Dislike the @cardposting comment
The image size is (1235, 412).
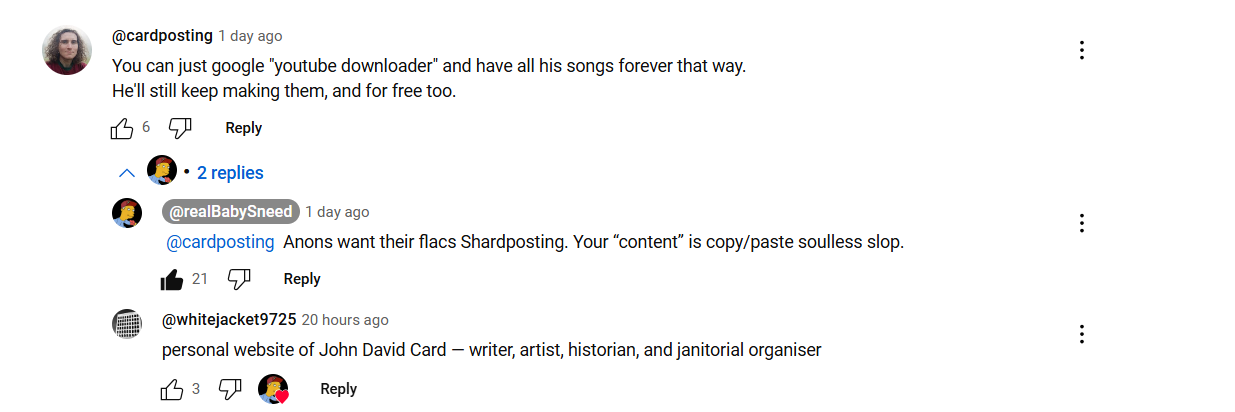click(x=180, y=128)
